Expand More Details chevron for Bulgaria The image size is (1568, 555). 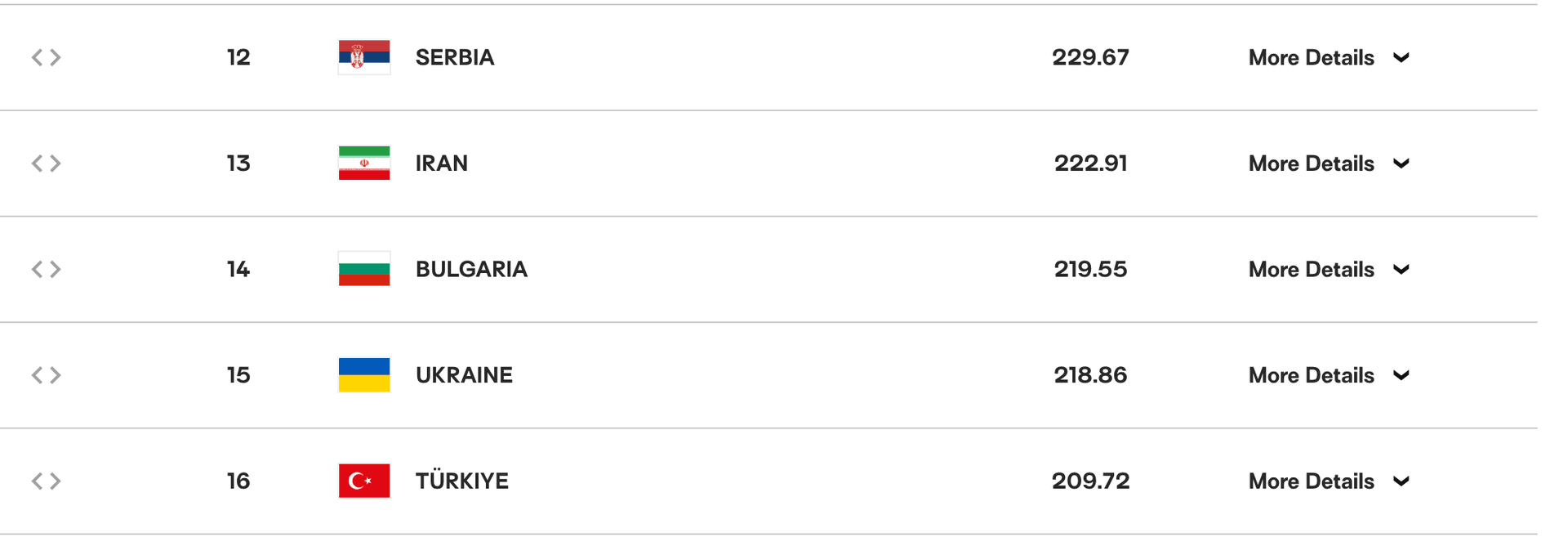(x=1401, y=270)
